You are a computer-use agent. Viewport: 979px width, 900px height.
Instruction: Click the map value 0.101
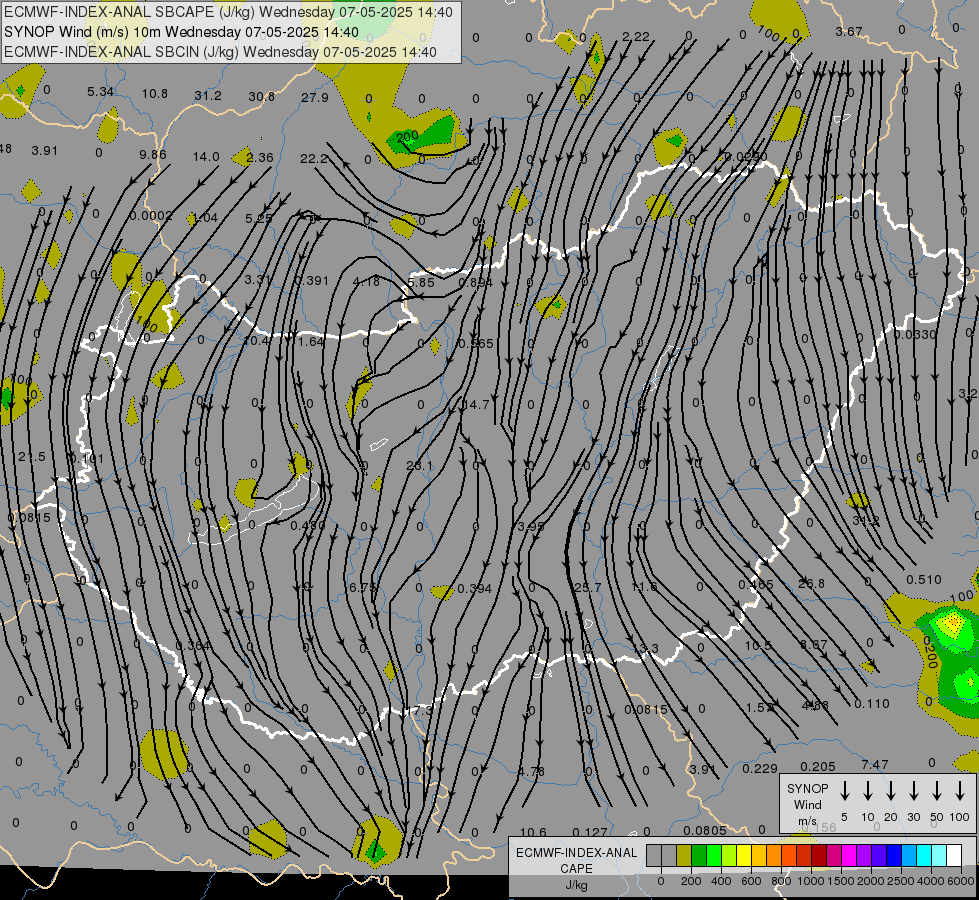[87, 458]
